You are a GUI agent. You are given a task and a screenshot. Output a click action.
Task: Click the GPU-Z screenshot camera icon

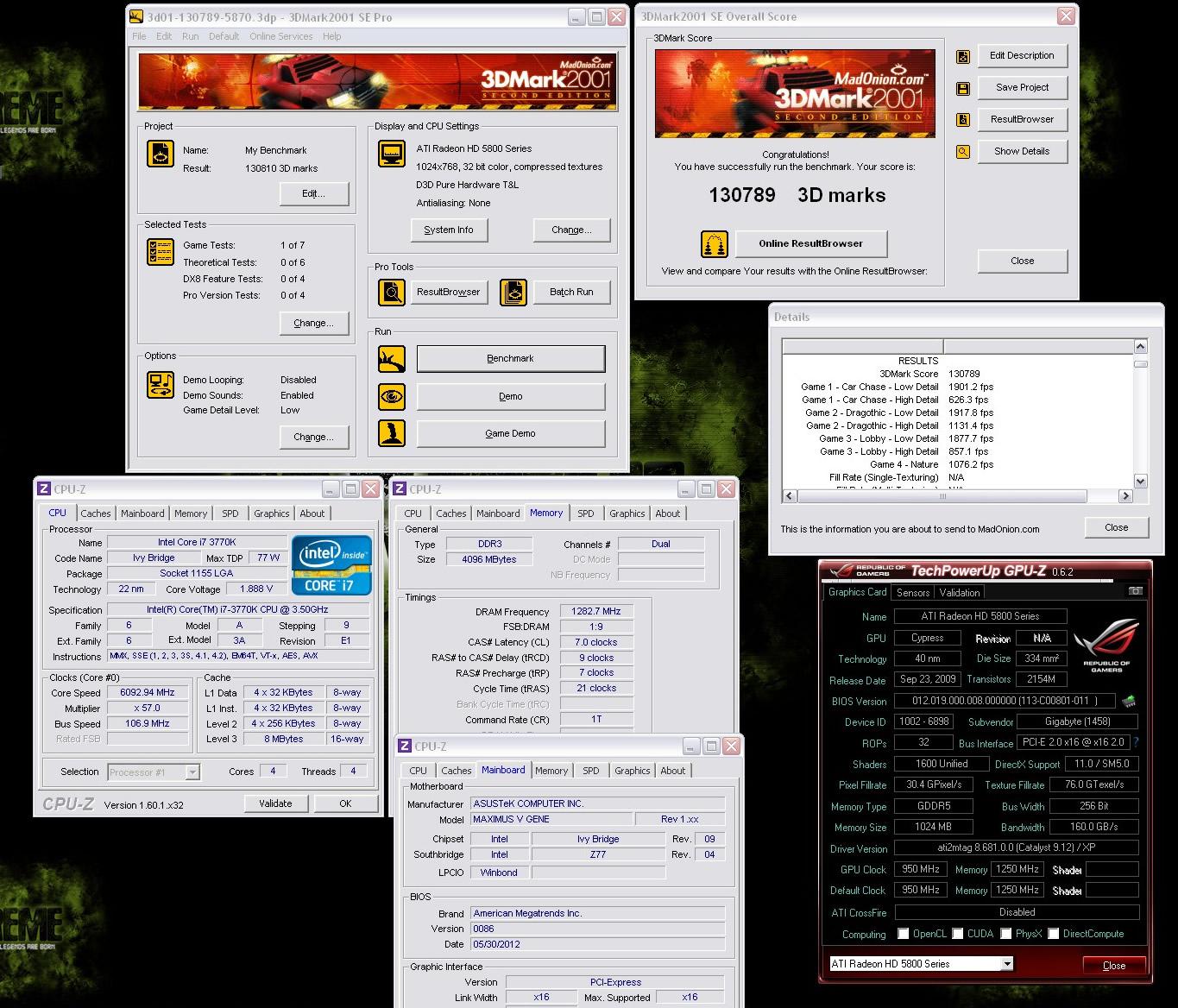pos(1136,591)
